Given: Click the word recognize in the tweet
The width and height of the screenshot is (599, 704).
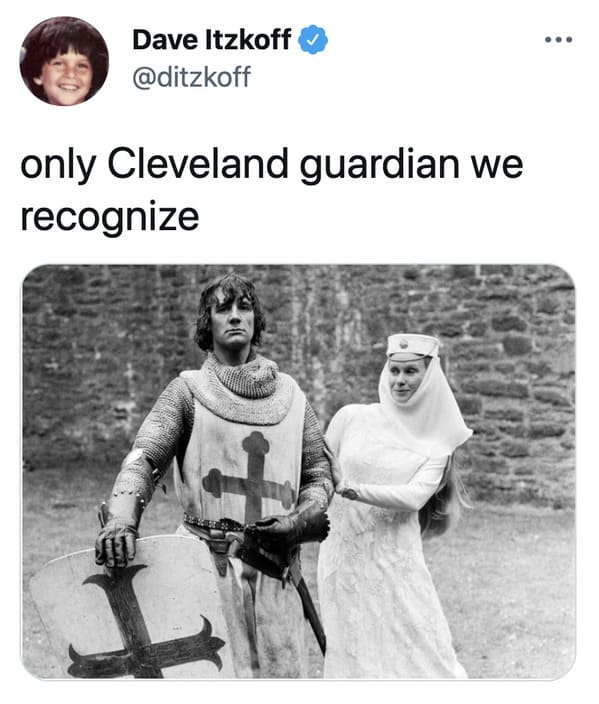Looking at the screenshot, I should click(x=110, y=218).
